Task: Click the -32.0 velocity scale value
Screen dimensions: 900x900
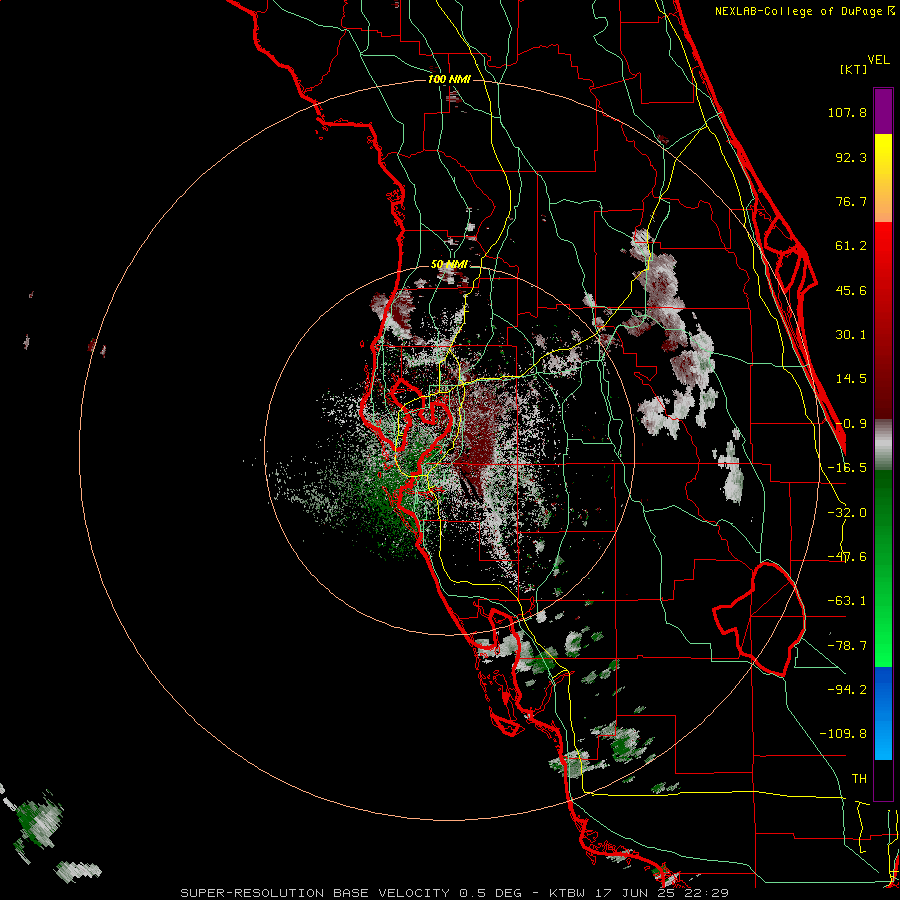Action: point(847,513)
